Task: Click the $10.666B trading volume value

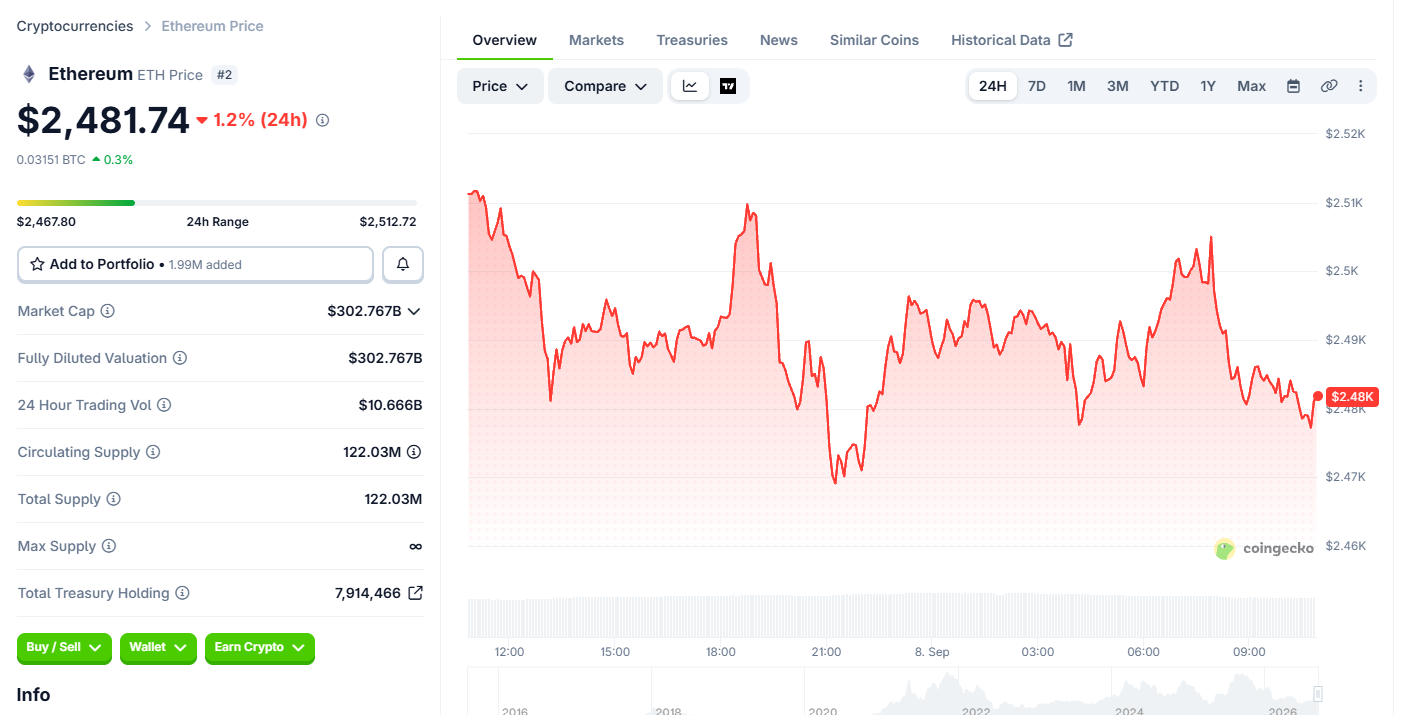Action: (390, 405)
